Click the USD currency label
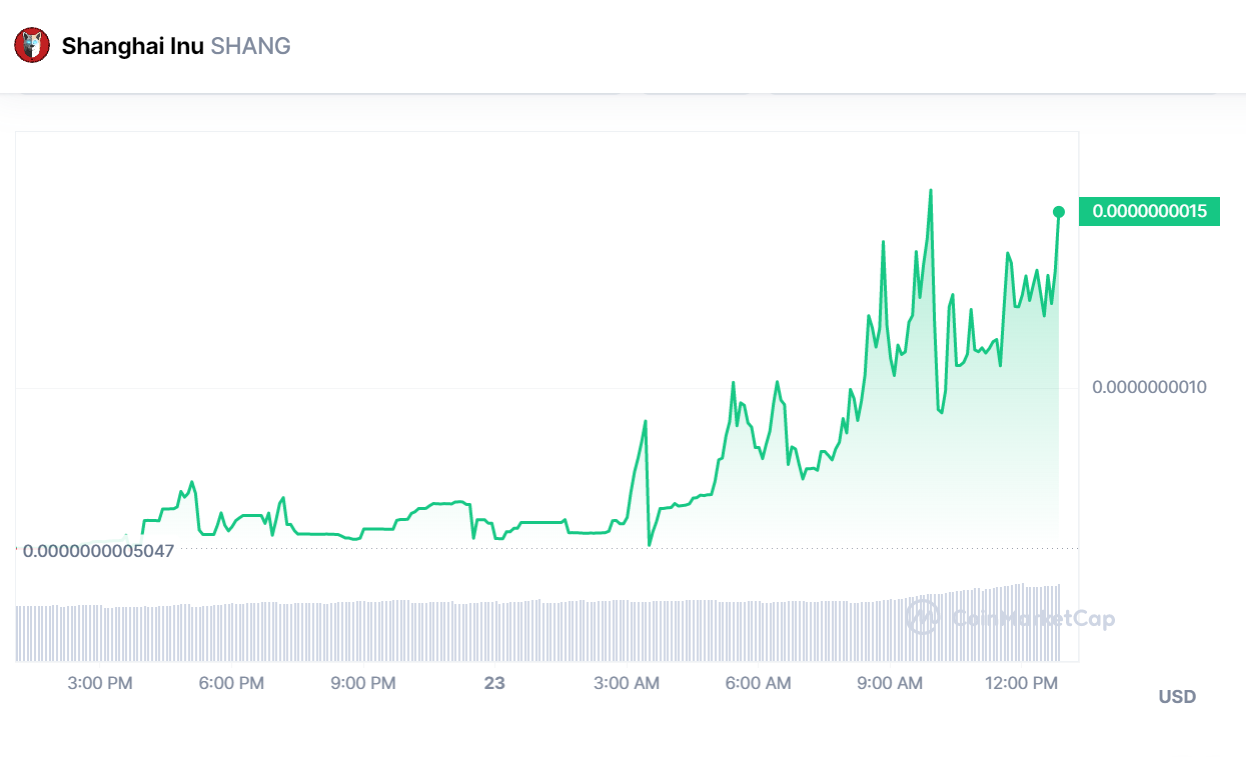 click(1177, 697)
